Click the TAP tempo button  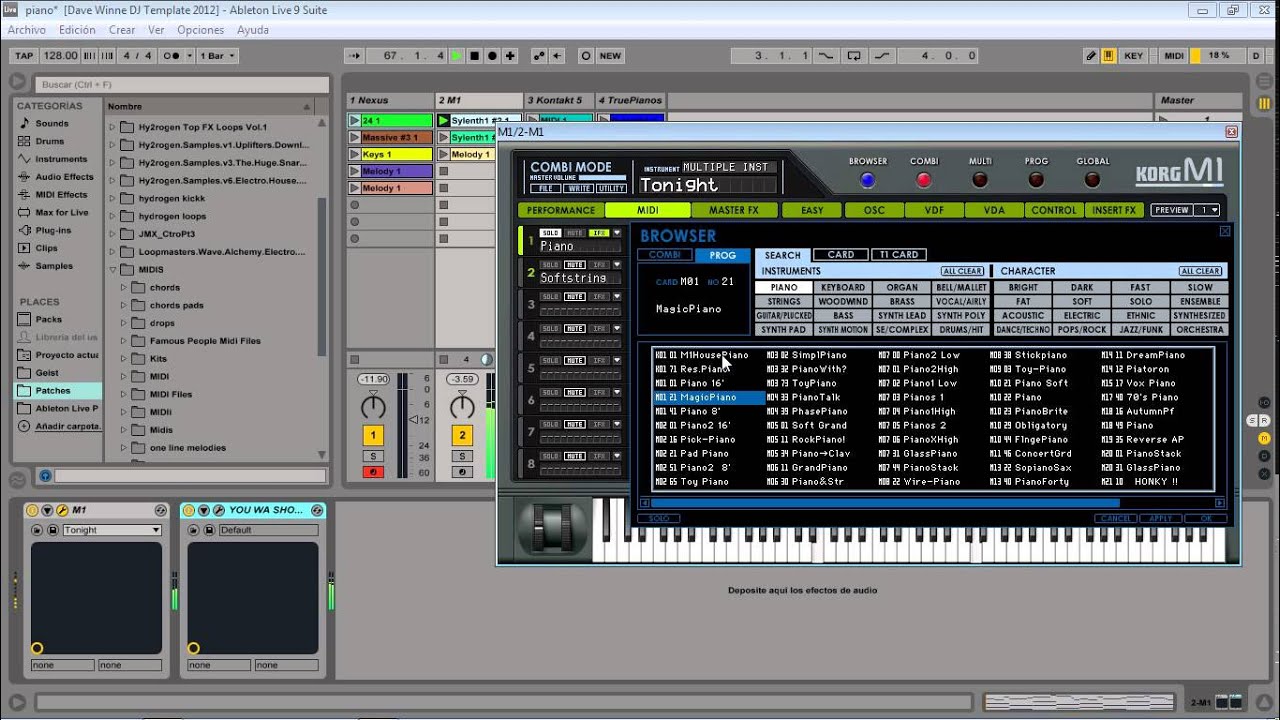(23, 56)
